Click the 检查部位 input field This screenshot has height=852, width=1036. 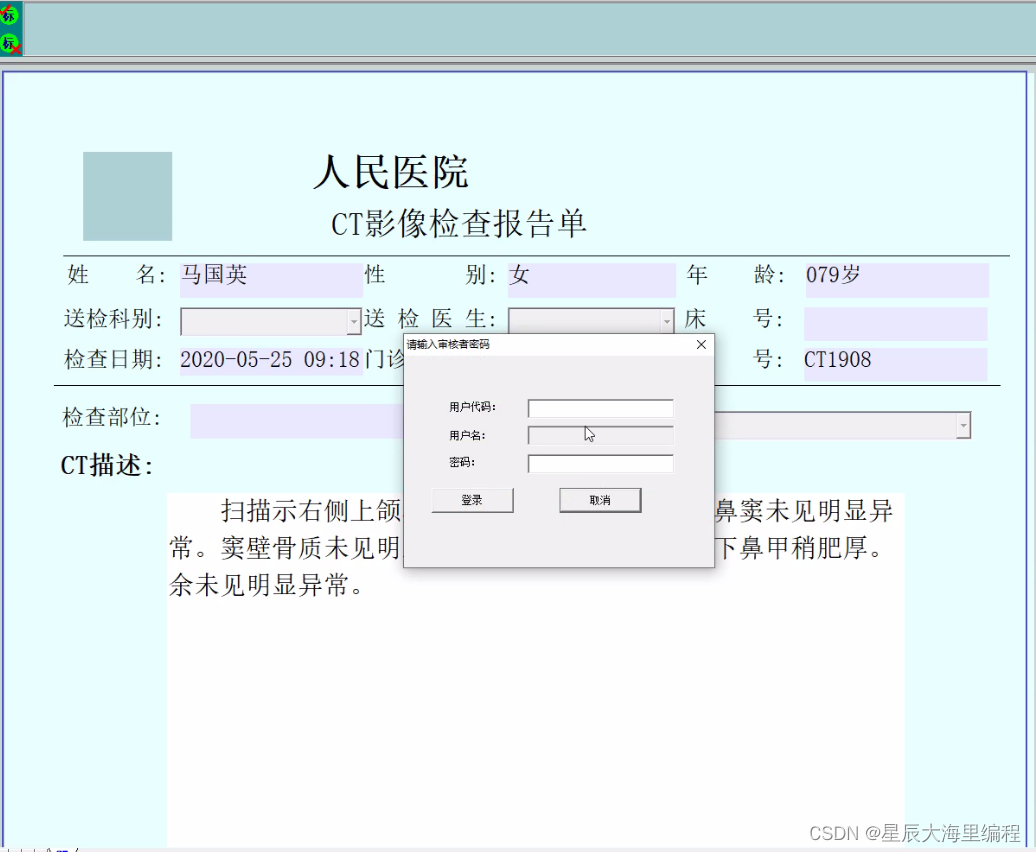point(297,421)
